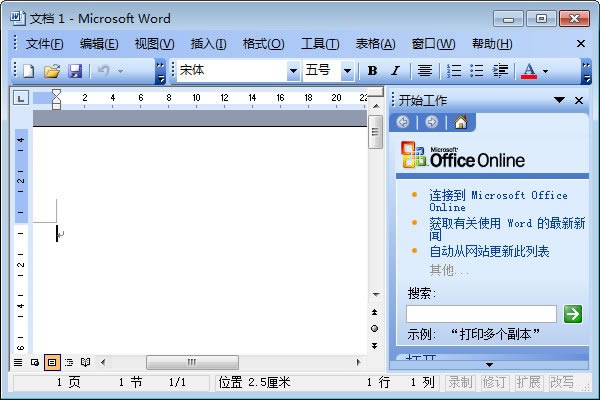Switch to normal view
The width and height of the screenshot is (600, 400).
click(18, 362)
